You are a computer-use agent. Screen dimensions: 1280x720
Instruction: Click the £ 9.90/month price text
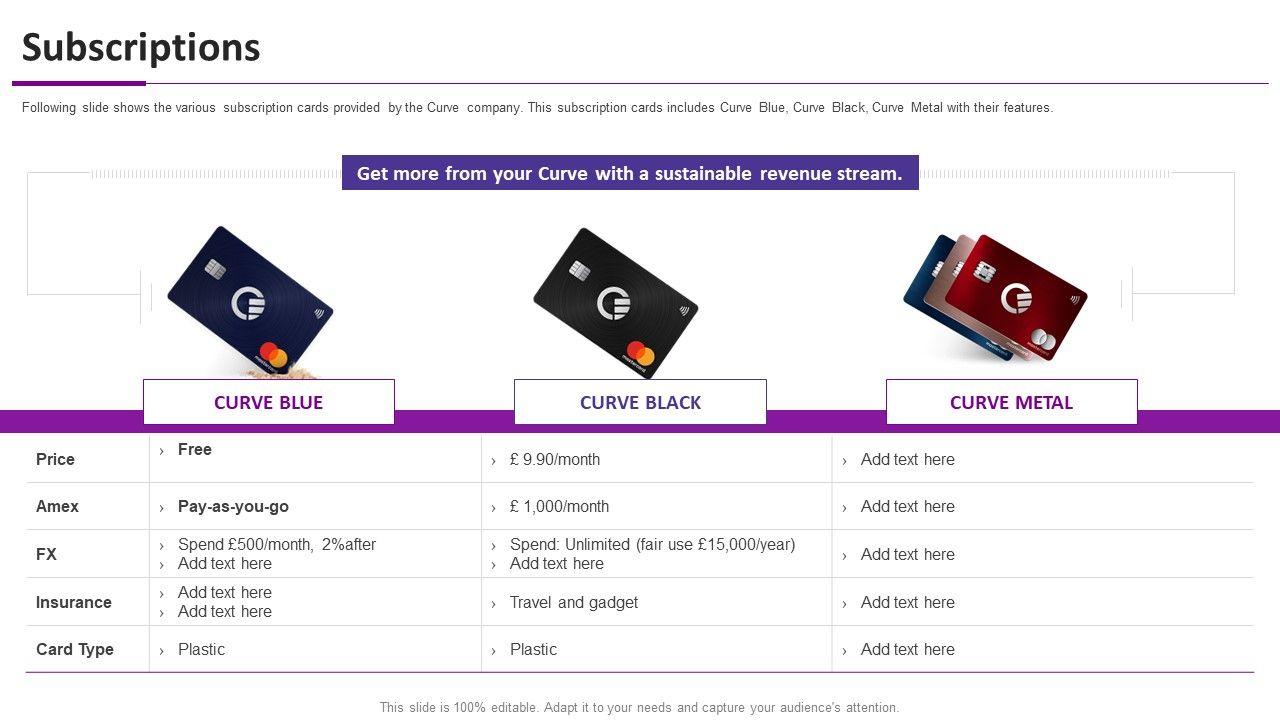pos(555,459)
